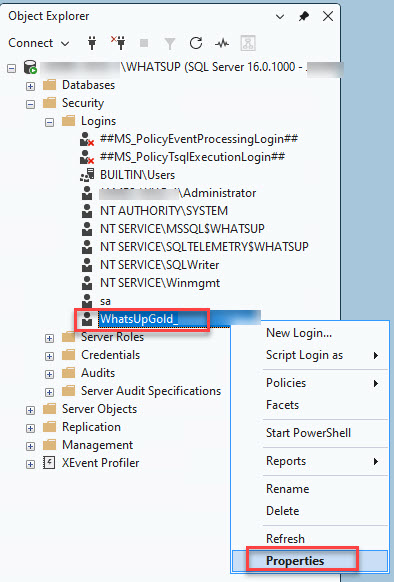Click the WHATSUP server database icon
394x582 pixels.
(x=30, y=68)
